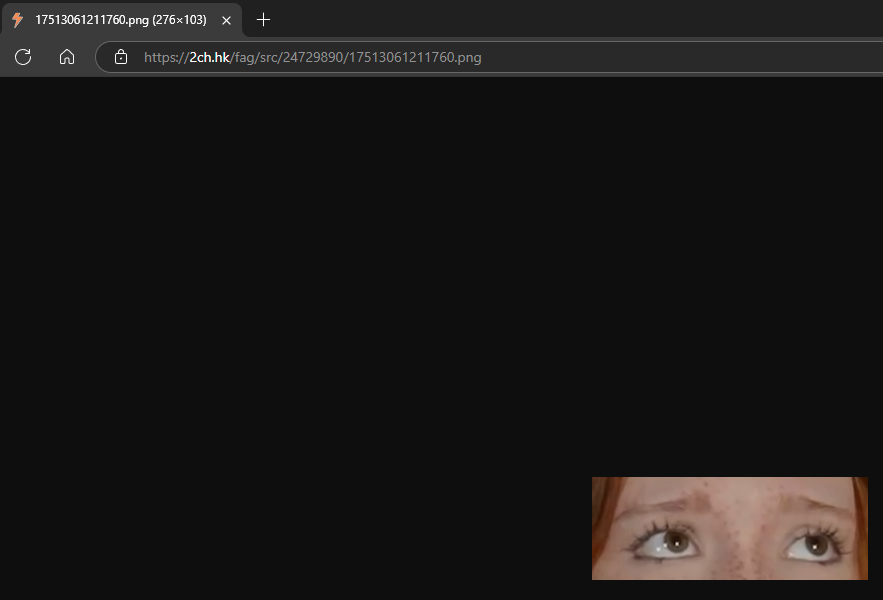This screenshot has height=600, width=883.
Task: View site information via the lock icon
Action: point(121,57)
